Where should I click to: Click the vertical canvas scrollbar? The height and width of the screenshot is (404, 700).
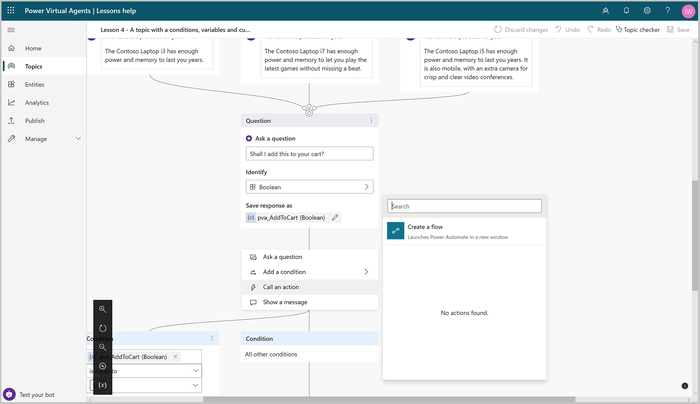pyautogui.click(x=695, y=235)
